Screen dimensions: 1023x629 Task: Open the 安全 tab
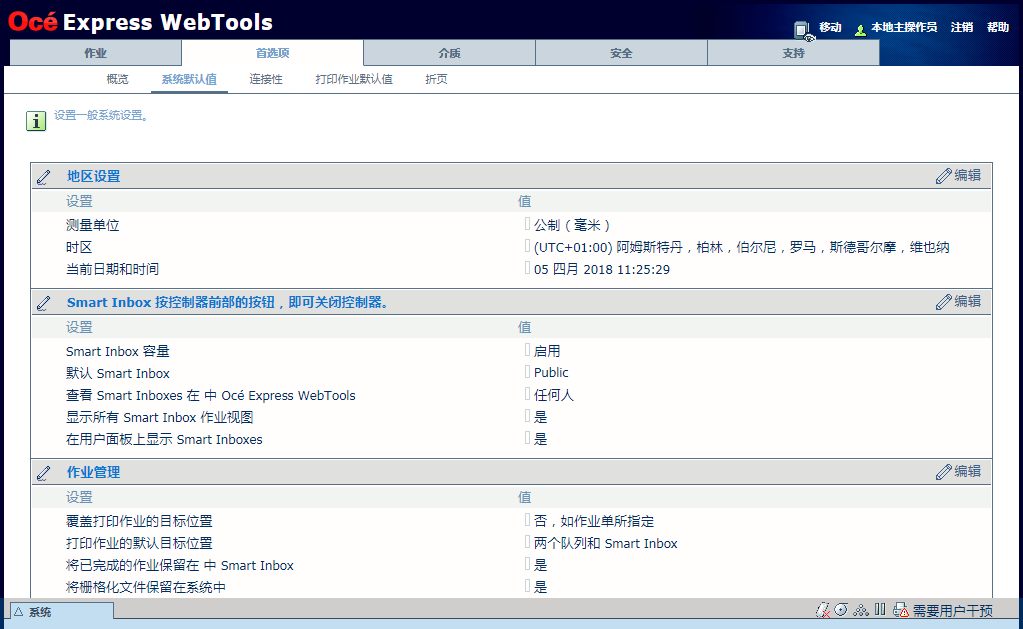[621, 53]
